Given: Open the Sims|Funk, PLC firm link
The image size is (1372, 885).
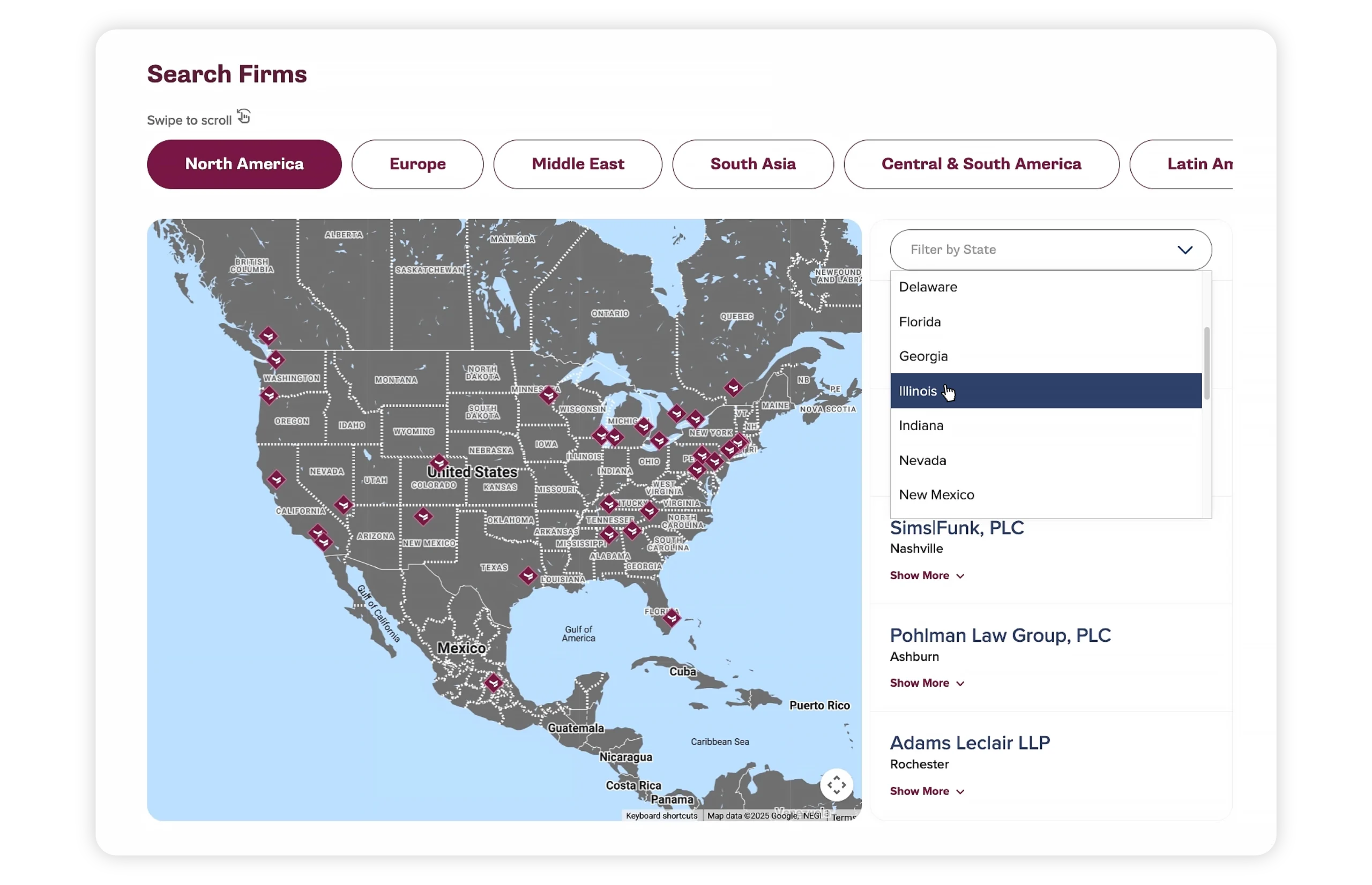Looking at the screenshot, I should [x=957, y=528].
